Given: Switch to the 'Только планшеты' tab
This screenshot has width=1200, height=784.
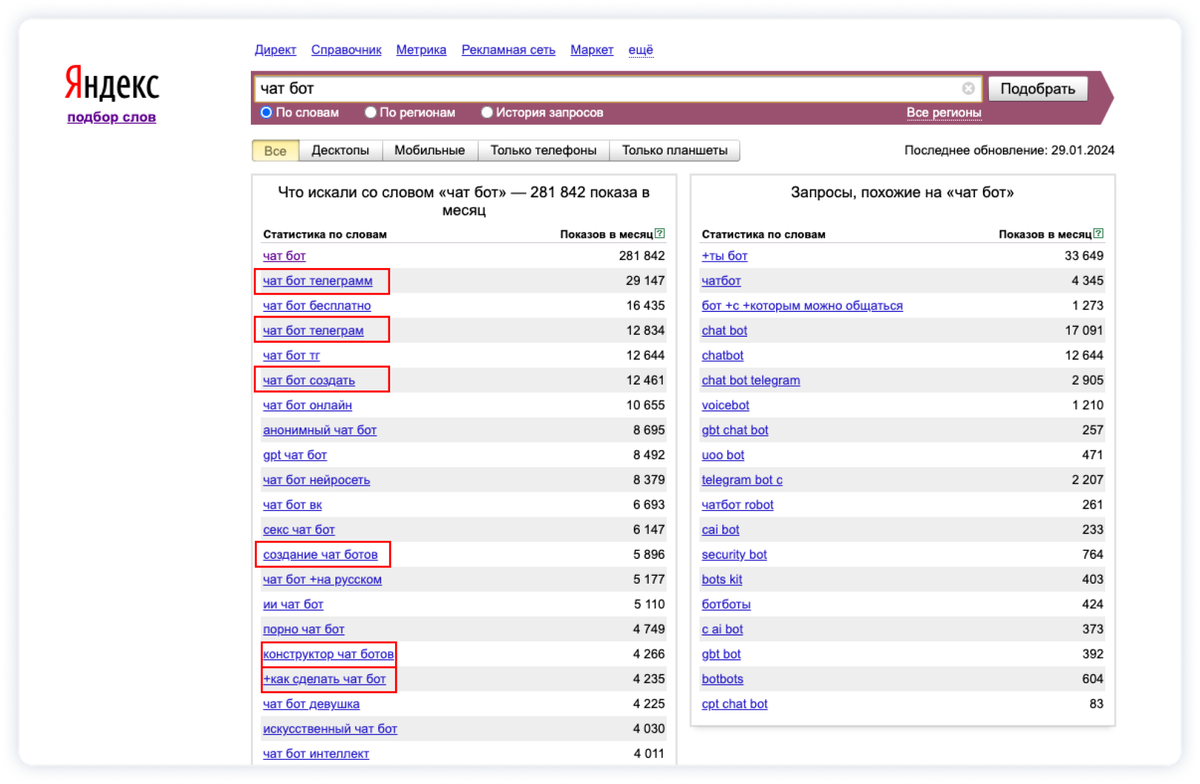Looking at the screenshot, I should [675, 151].
